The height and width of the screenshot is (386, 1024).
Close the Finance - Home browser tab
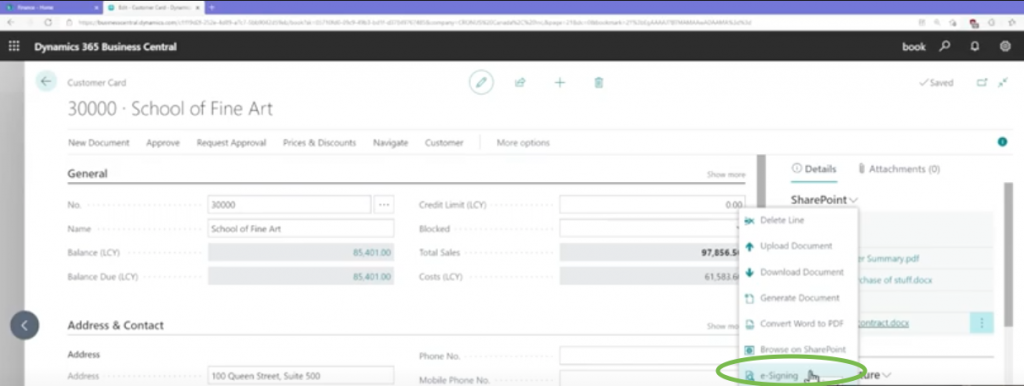[x=97, y=7]
